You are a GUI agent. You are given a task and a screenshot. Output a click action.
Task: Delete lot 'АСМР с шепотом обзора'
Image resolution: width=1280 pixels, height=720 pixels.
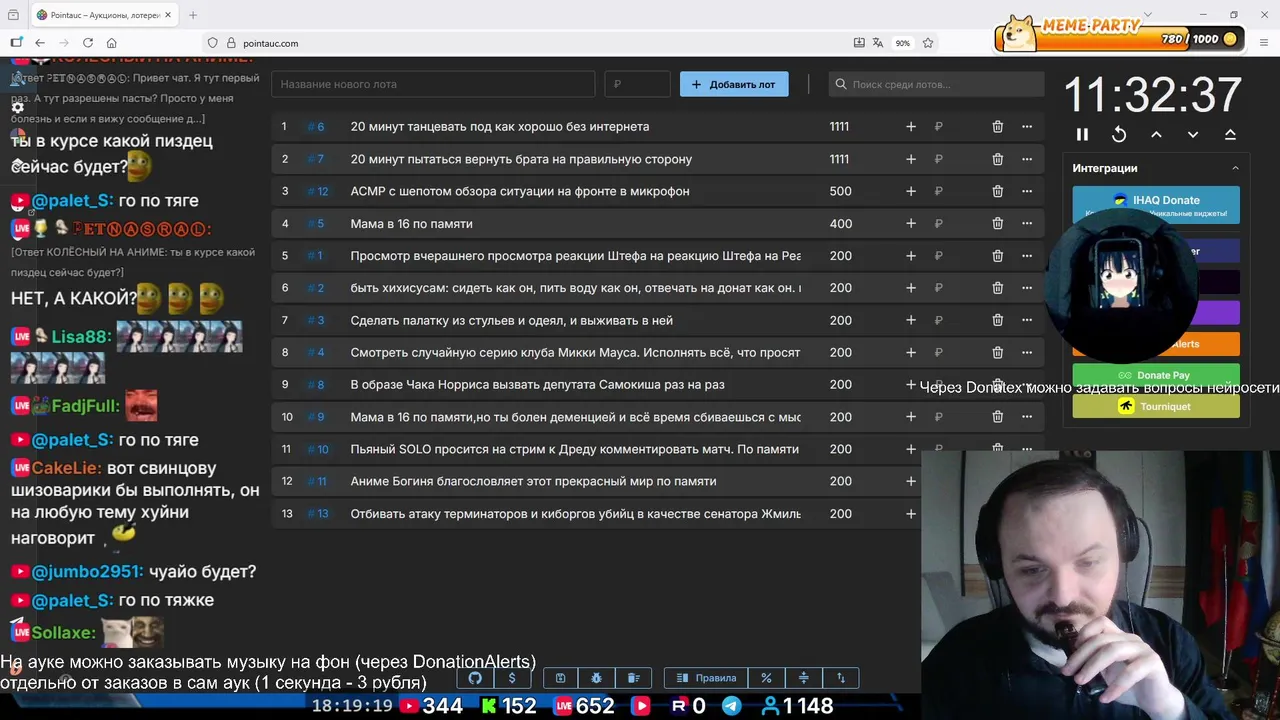997,191
